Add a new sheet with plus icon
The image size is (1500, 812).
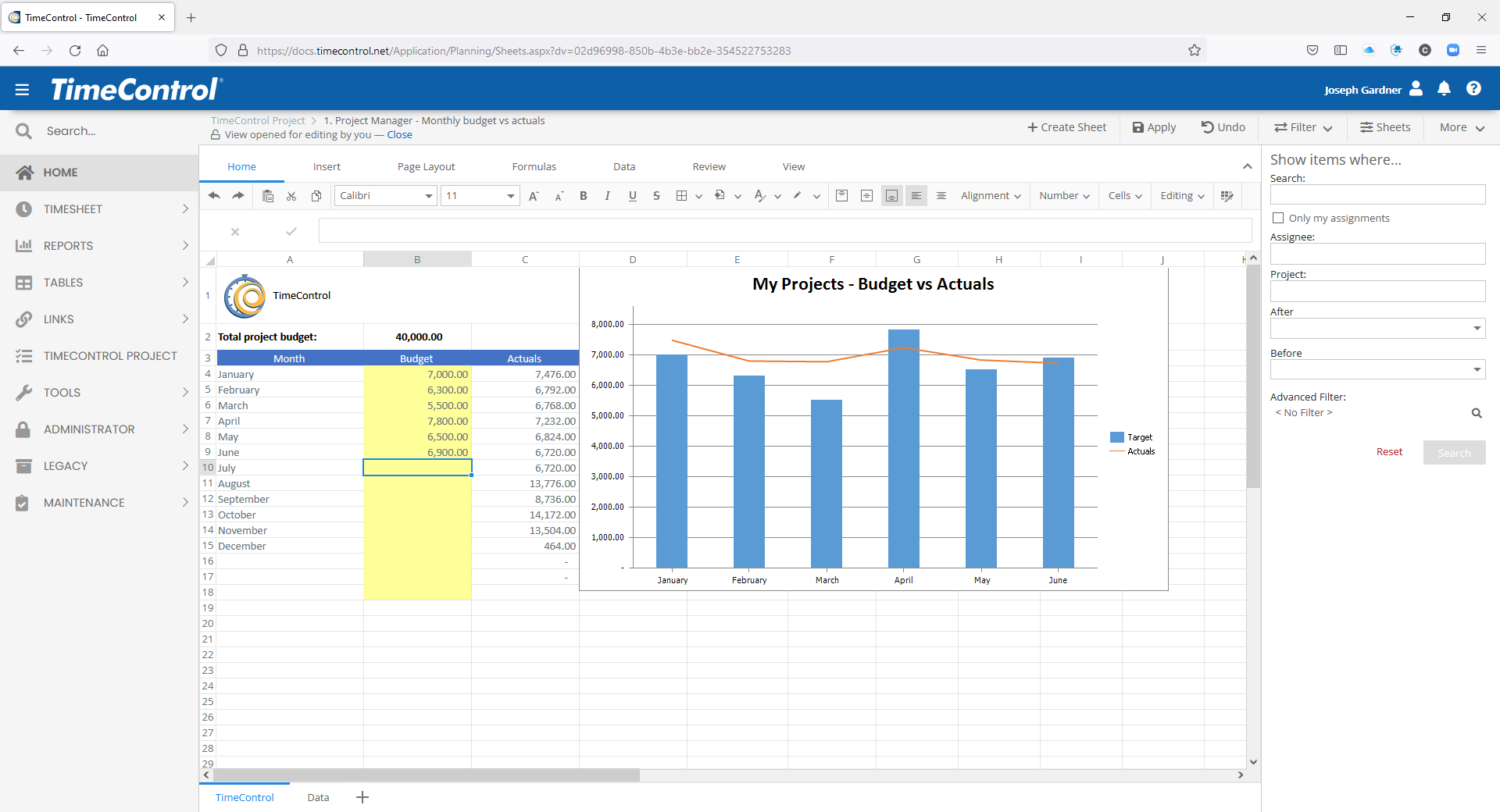(362, 797)
